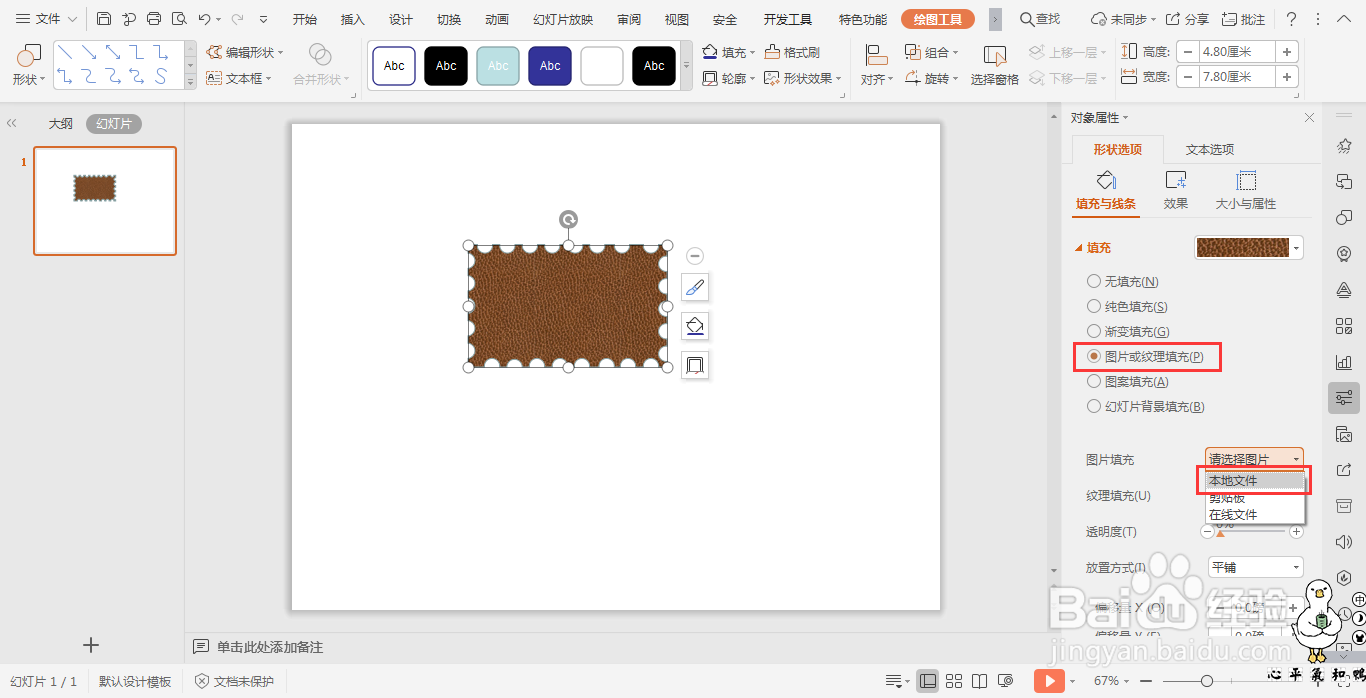The width and height of the screenshot is (1366, 698).
Task: Collapse the 填充 section triangle
Action: pos(1079,248)
